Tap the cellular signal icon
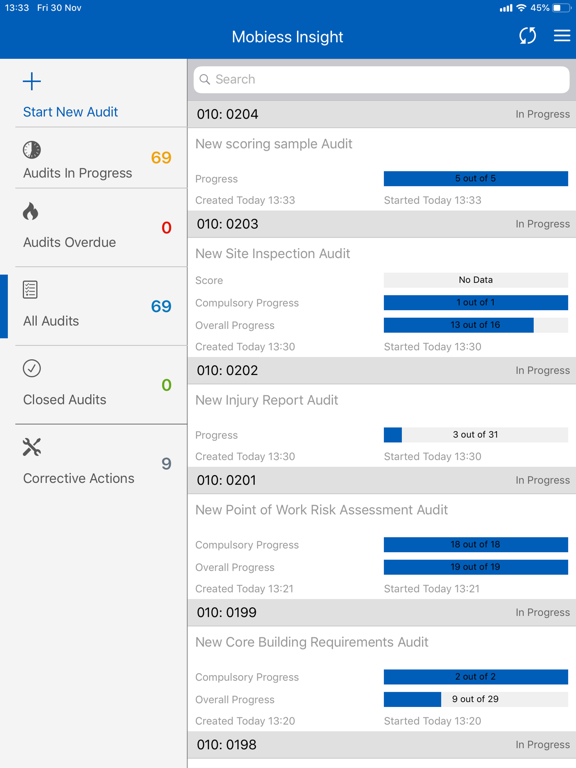Screen dimensions: 576x768 pyautogui.click(x=505, y=8)
